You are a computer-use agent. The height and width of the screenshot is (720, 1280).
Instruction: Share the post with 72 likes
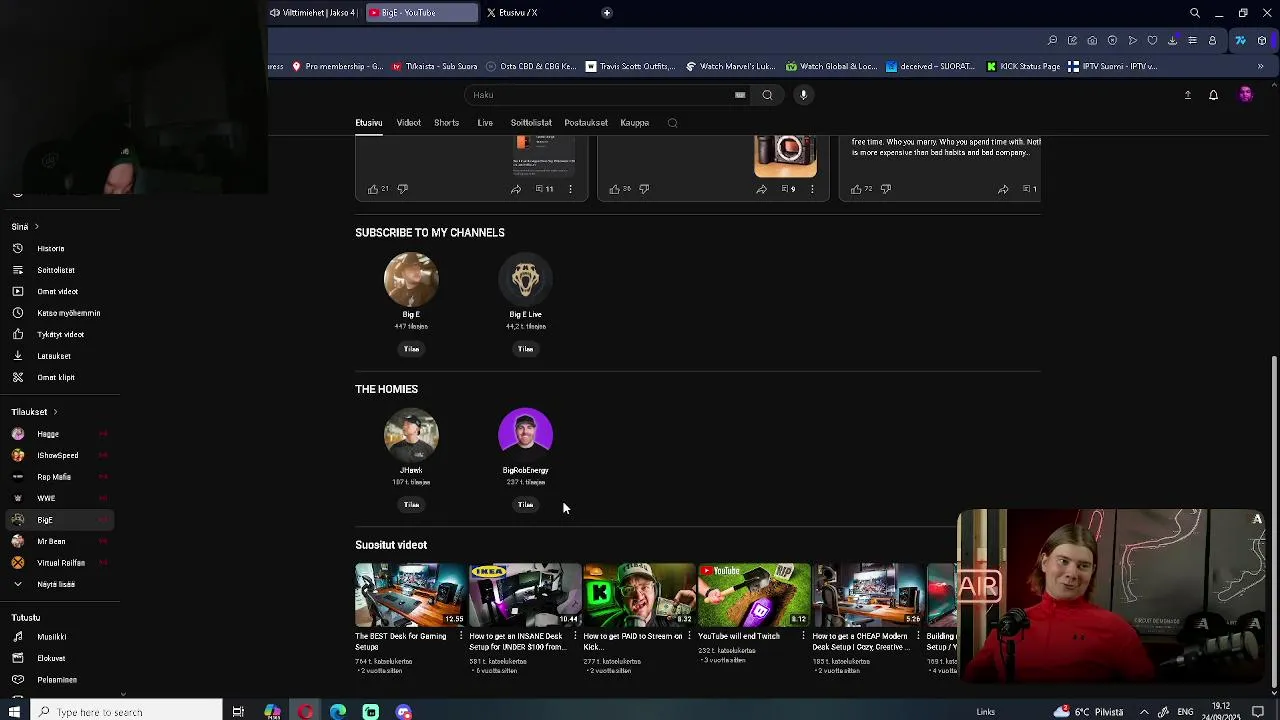point(1003,189)
